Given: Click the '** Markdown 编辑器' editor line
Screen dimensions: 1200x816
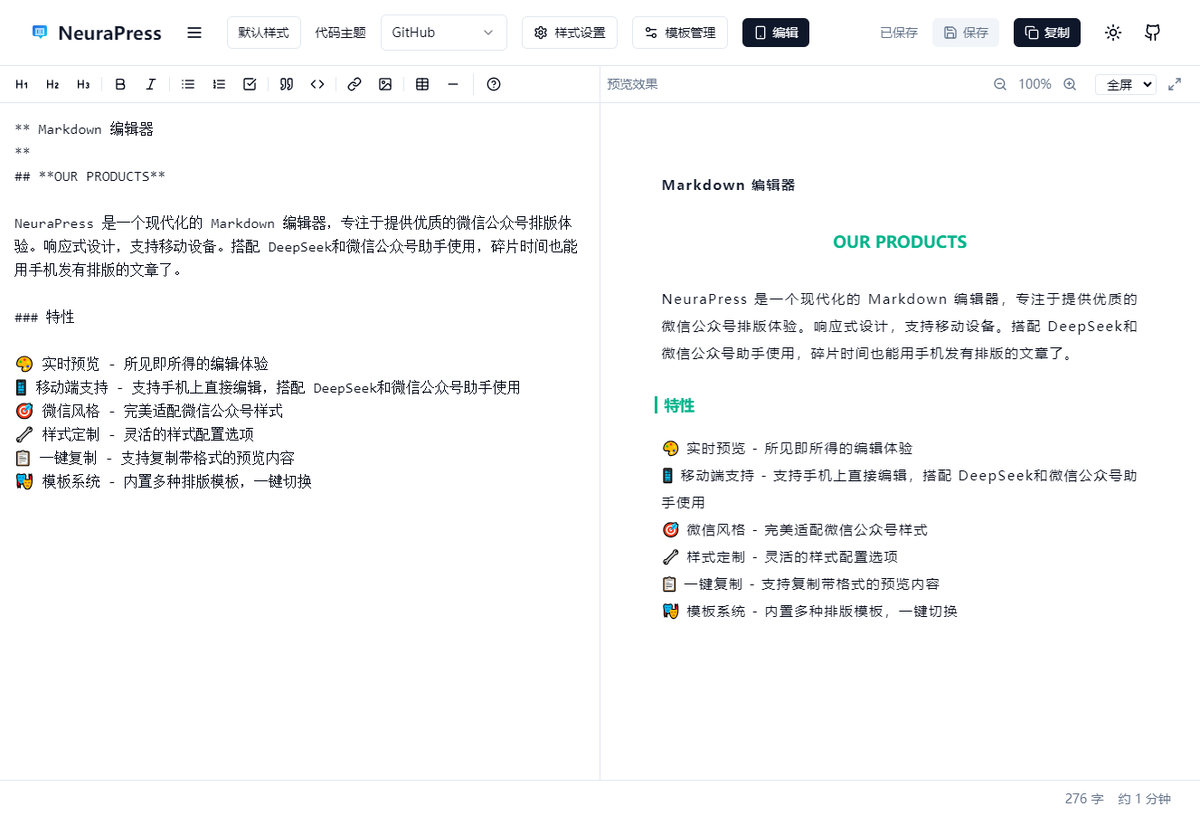Looking at the screenshot, I should coord(84,129).
